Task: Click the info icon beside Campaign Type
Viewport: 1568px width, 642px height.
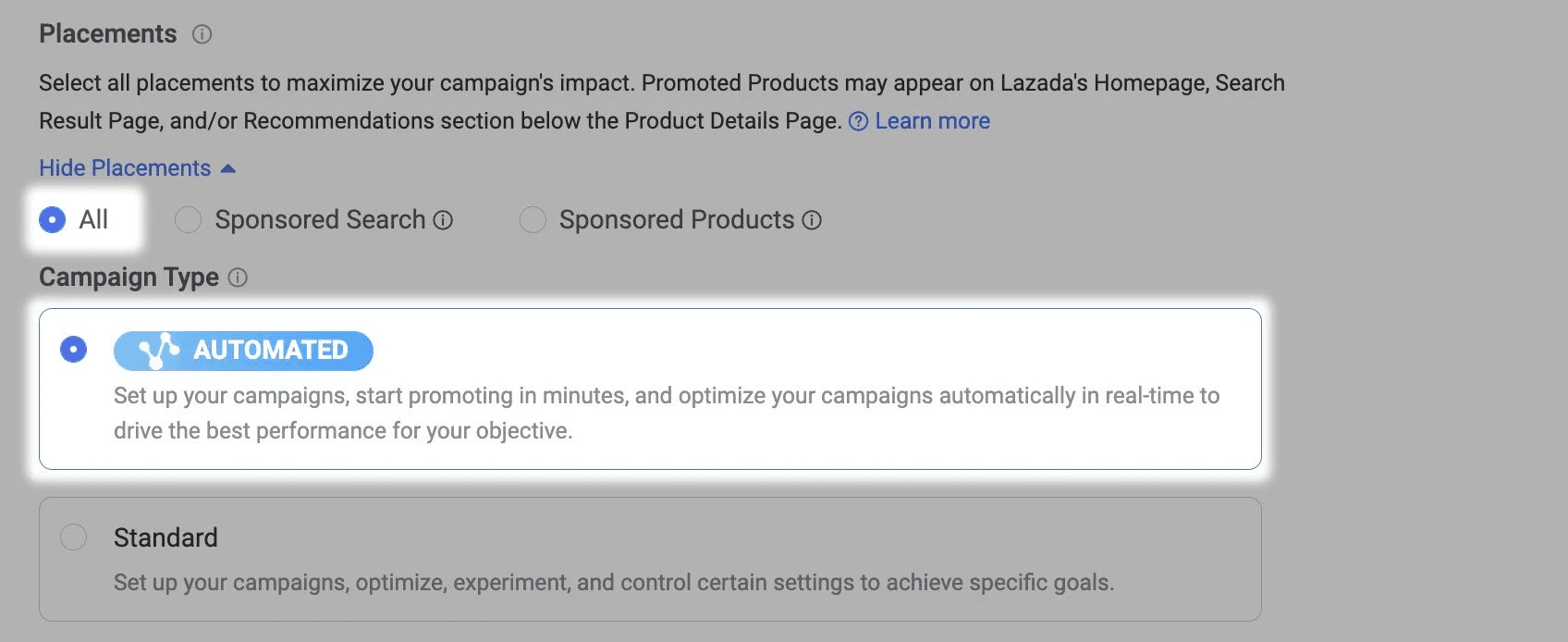Action: coord(238,278)
